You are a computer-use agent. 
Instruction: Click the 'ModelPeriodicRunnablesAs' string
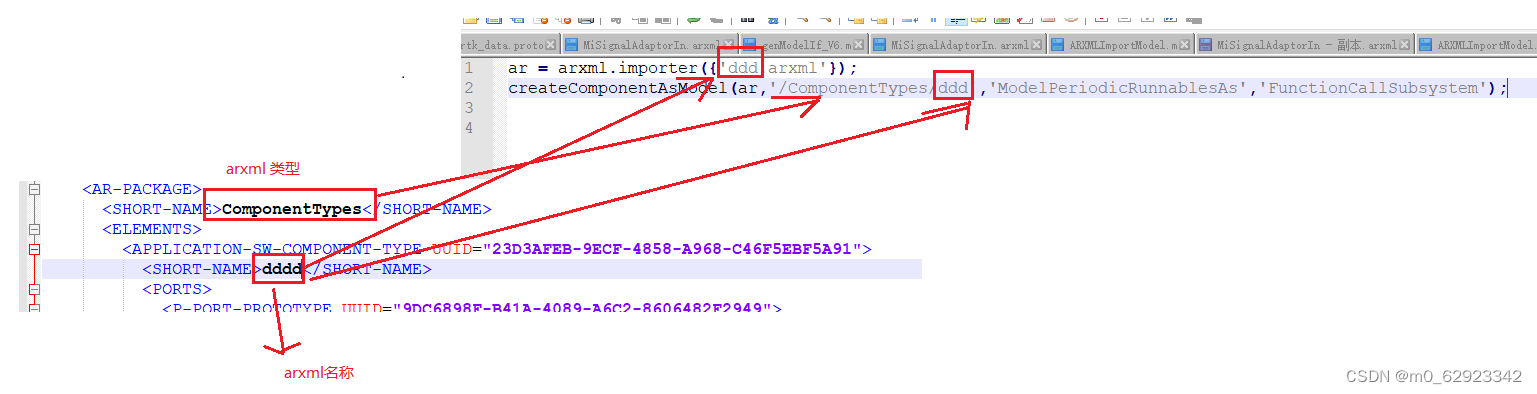click(x=1118, y=88)
